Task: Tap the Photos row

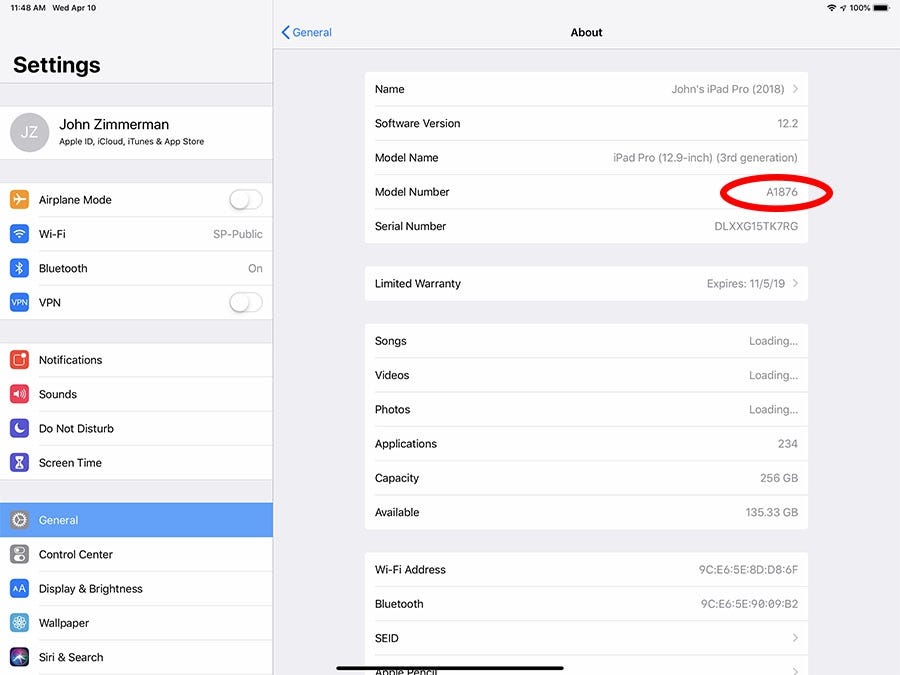Action: [x=586, y=409]
